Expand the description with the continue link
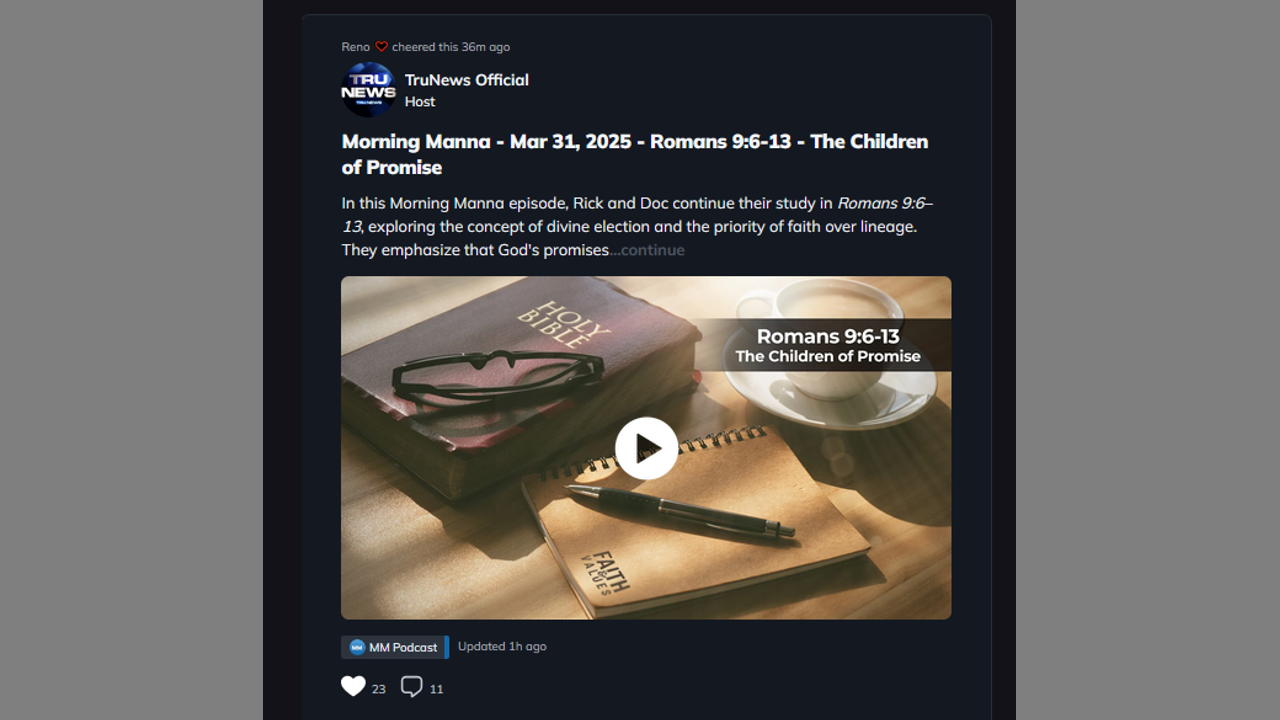The width and height of the screenshot is (1280, 720). (x=648, y=250)
